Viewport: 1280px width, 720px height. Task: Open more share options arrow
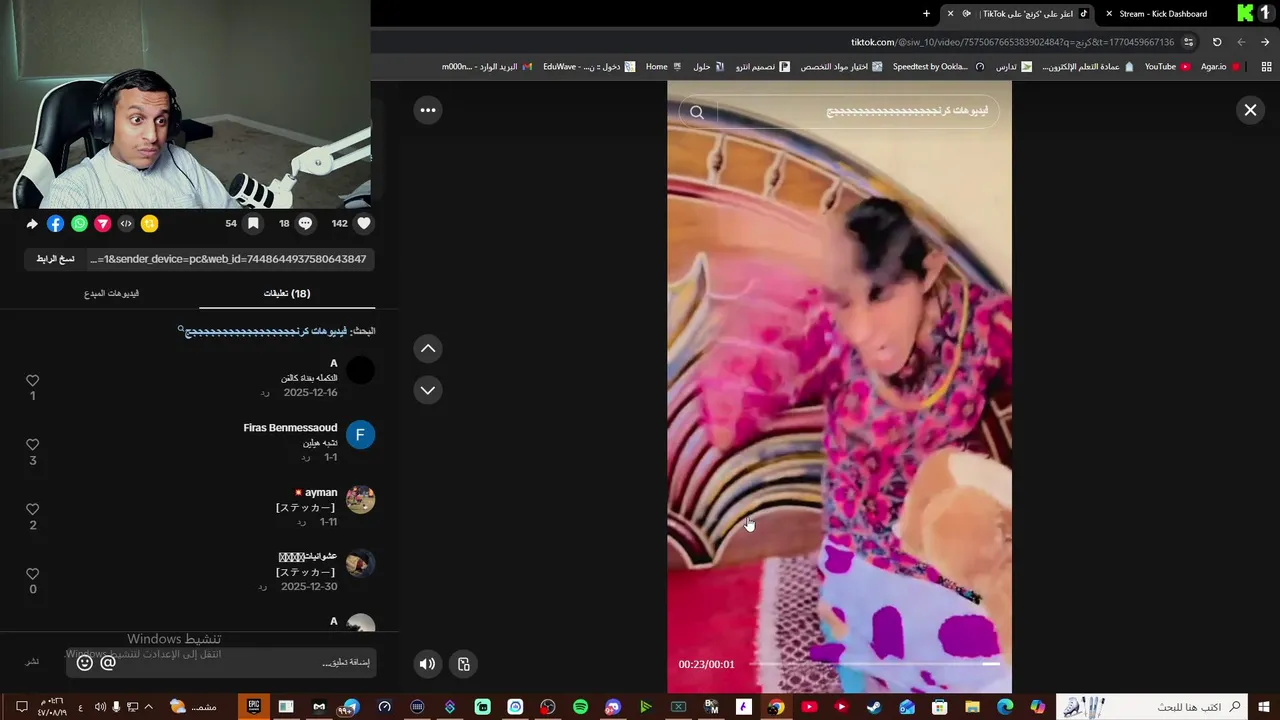click(32, 224)
